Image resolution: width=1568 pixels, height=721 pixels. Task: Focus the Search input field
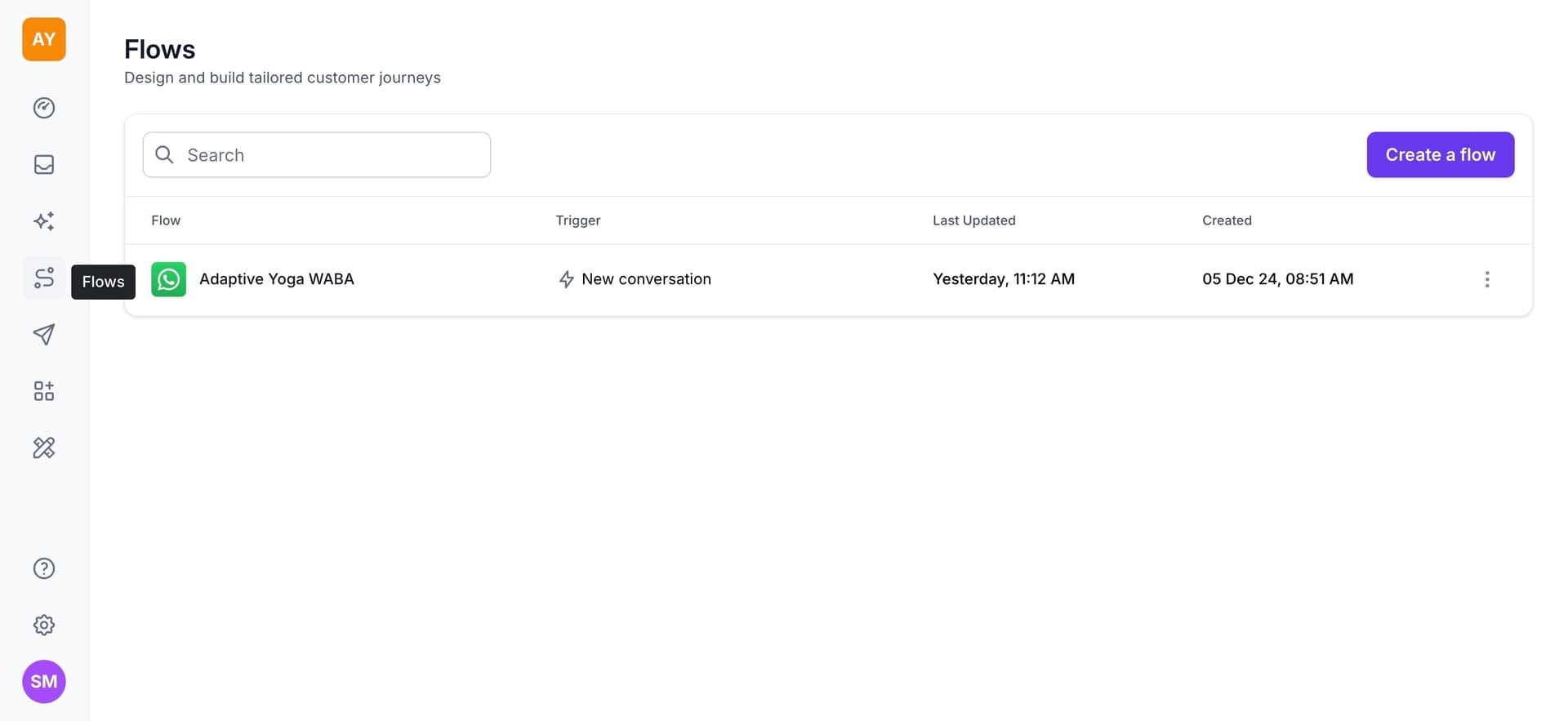(317, 154)
